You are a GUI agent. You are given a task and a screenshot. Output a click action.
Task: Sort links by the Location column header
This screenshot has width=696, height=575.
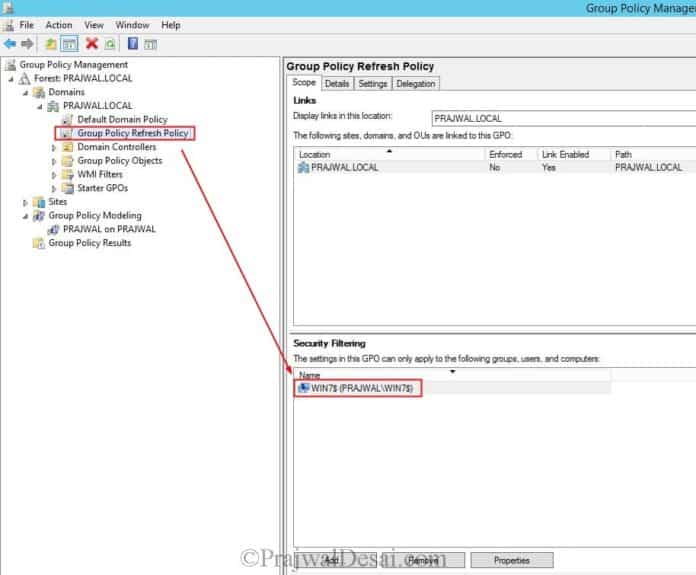[390, 155]
